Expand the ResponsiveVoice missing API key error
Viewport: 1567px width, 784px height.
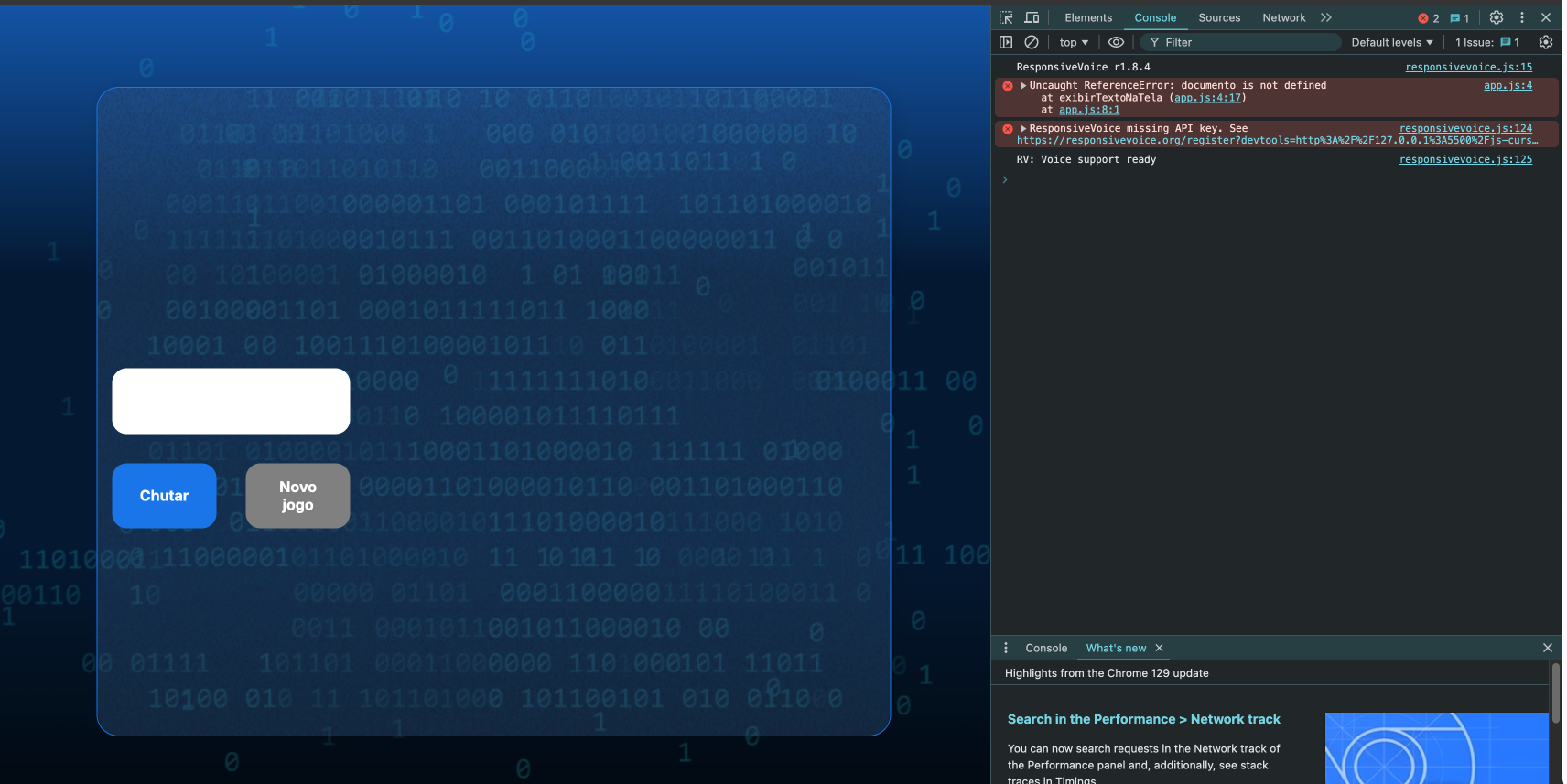pos(1023,128)
